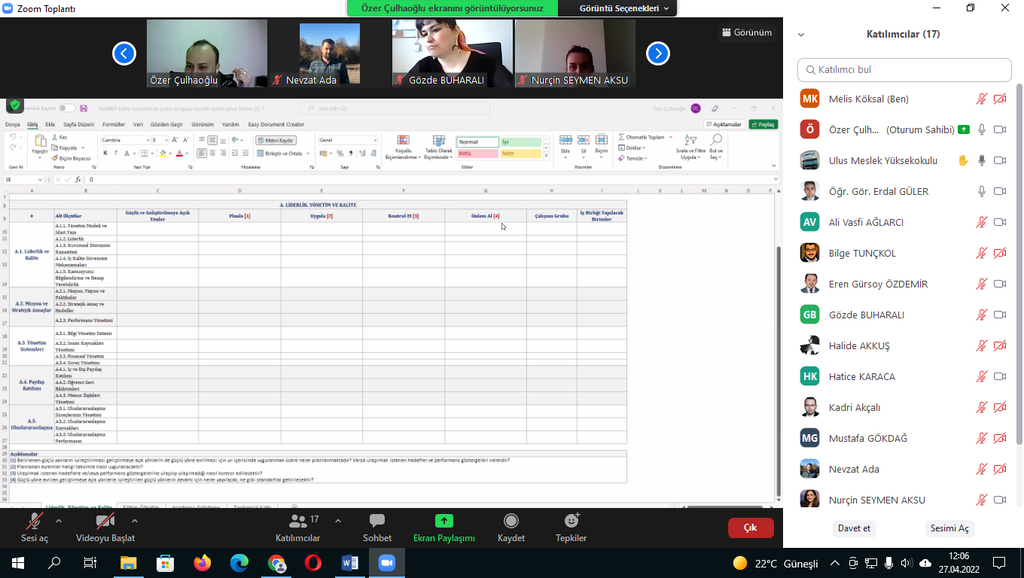Expand audio options arrow beside Sesi aç
The height and width of the screenshot is (578, 1024).
point(58,521)
